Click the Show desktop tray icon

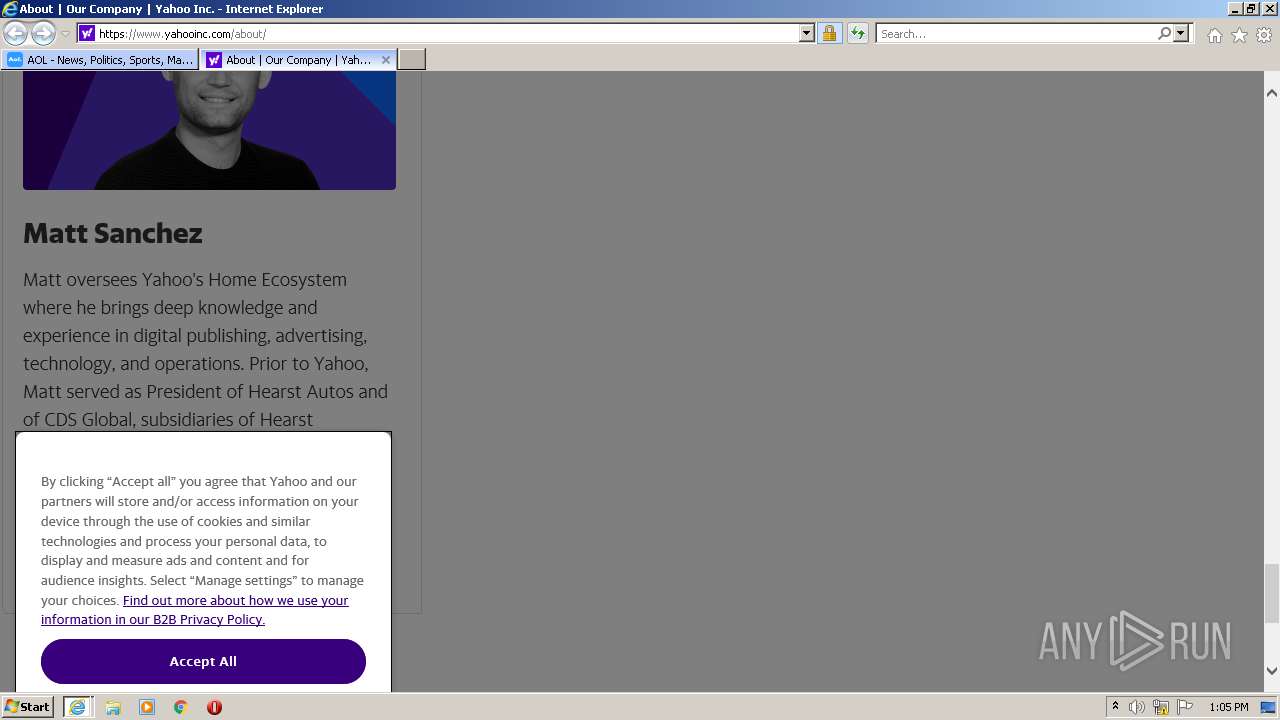tap(1268, 707)
